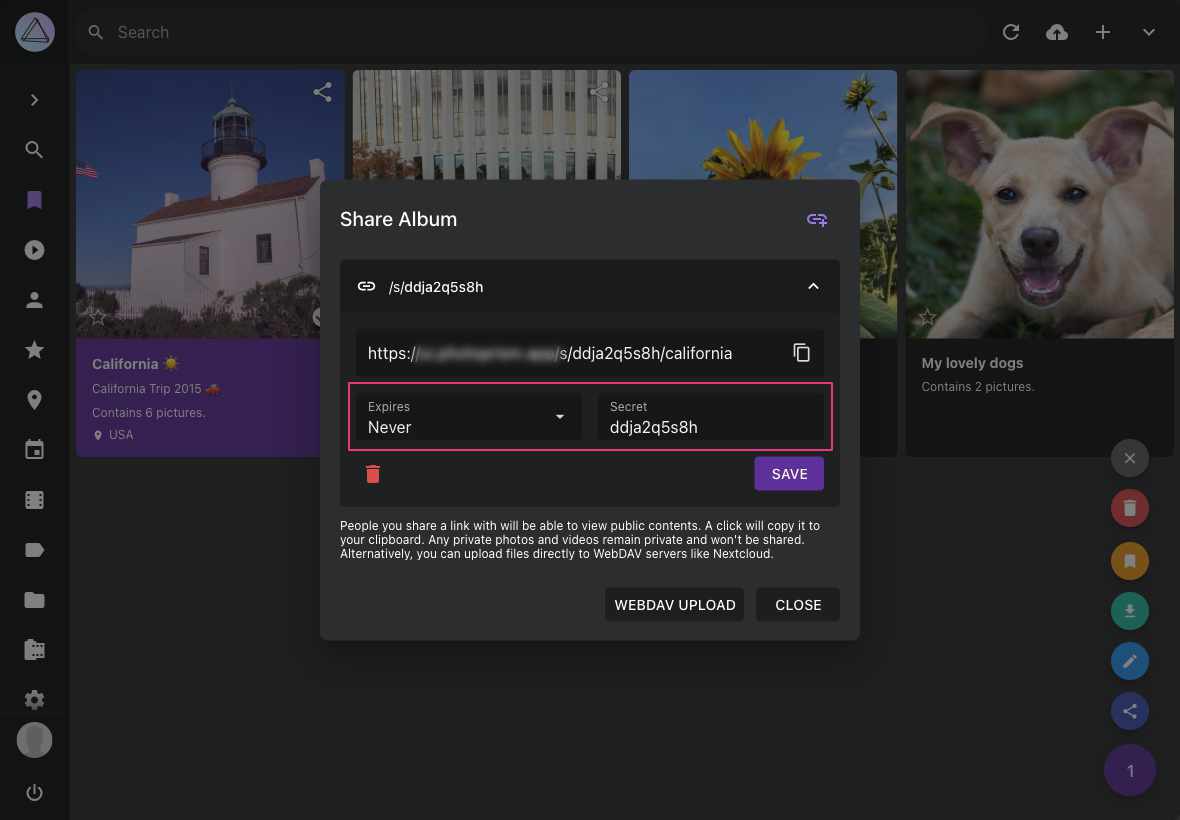This screenshot has height=820, width=1180.
Task: Log out via power icon
Action: pyautogui.click(x=34, y=792)
